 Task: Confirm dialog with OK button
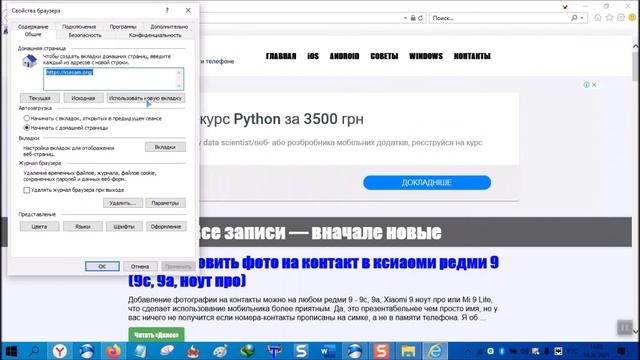[x=102, y=267]
